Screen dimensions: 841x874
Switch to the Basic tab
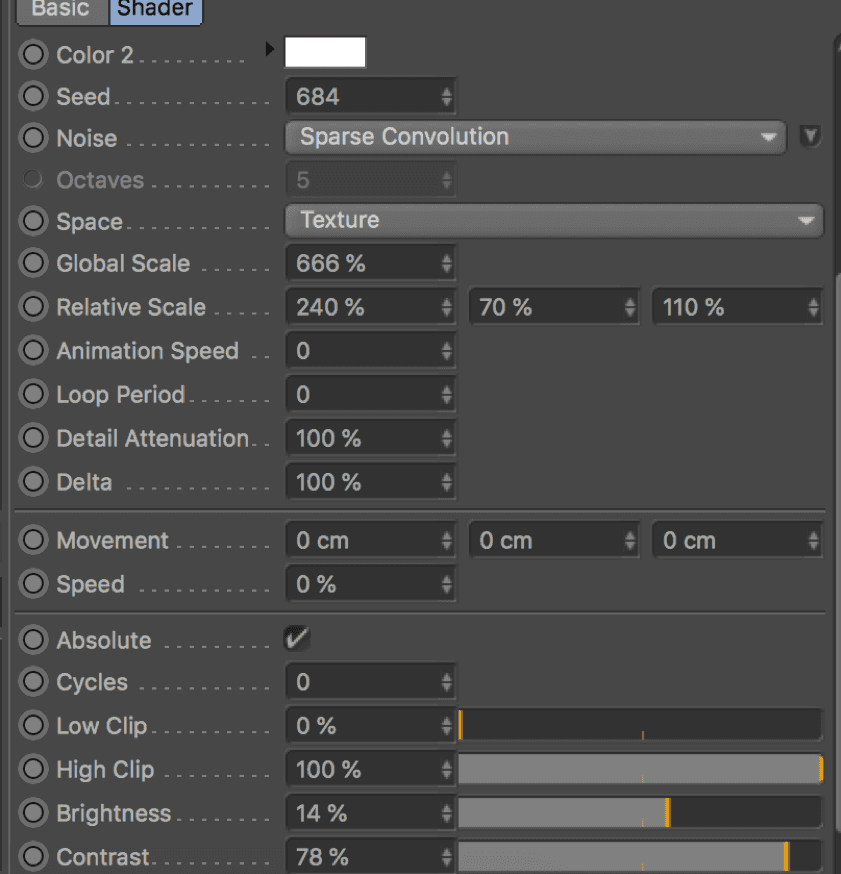coord(60,10)
